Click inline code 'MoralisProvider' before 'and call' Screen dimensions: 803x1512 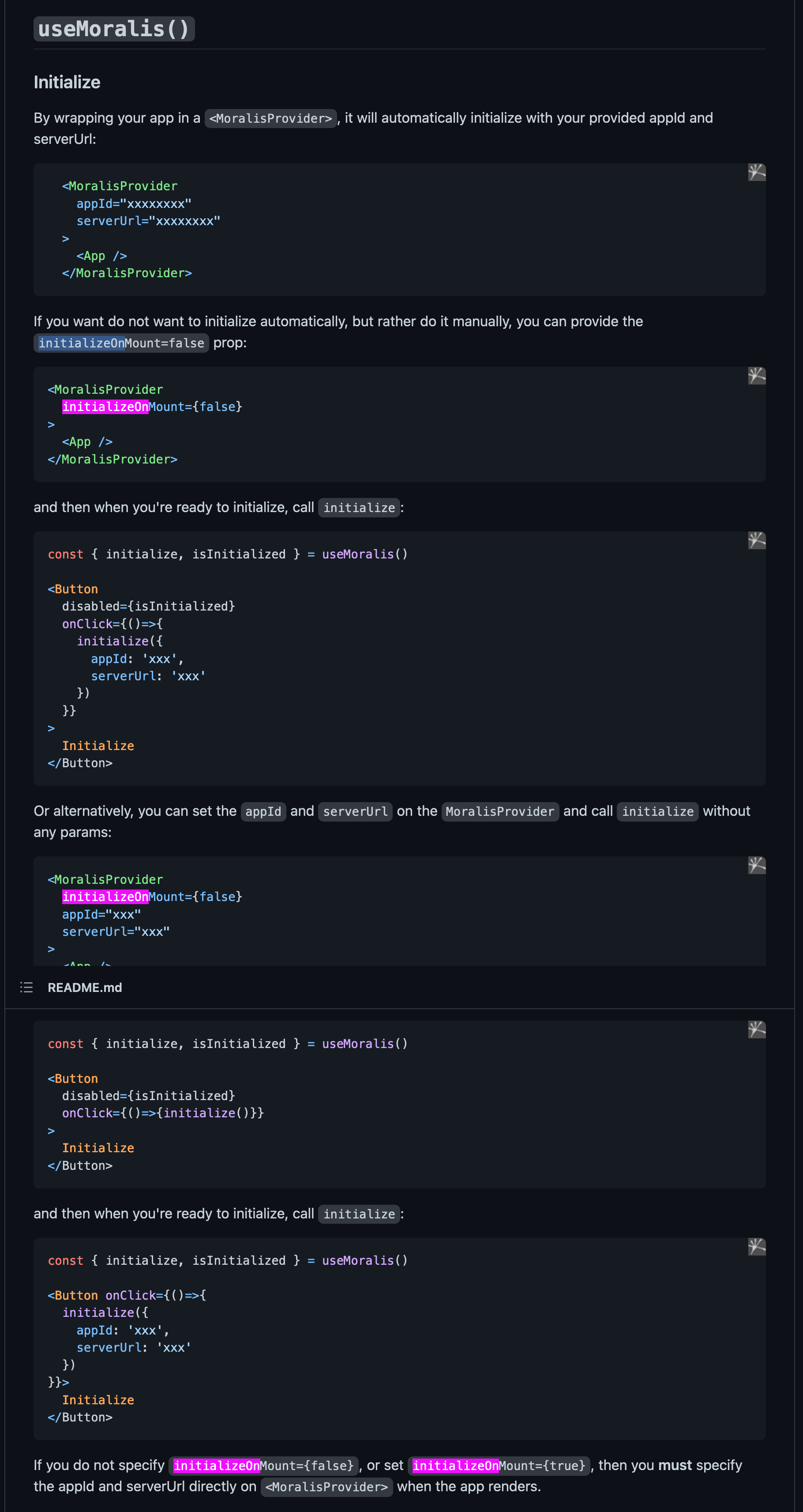[x=500, y=811]
